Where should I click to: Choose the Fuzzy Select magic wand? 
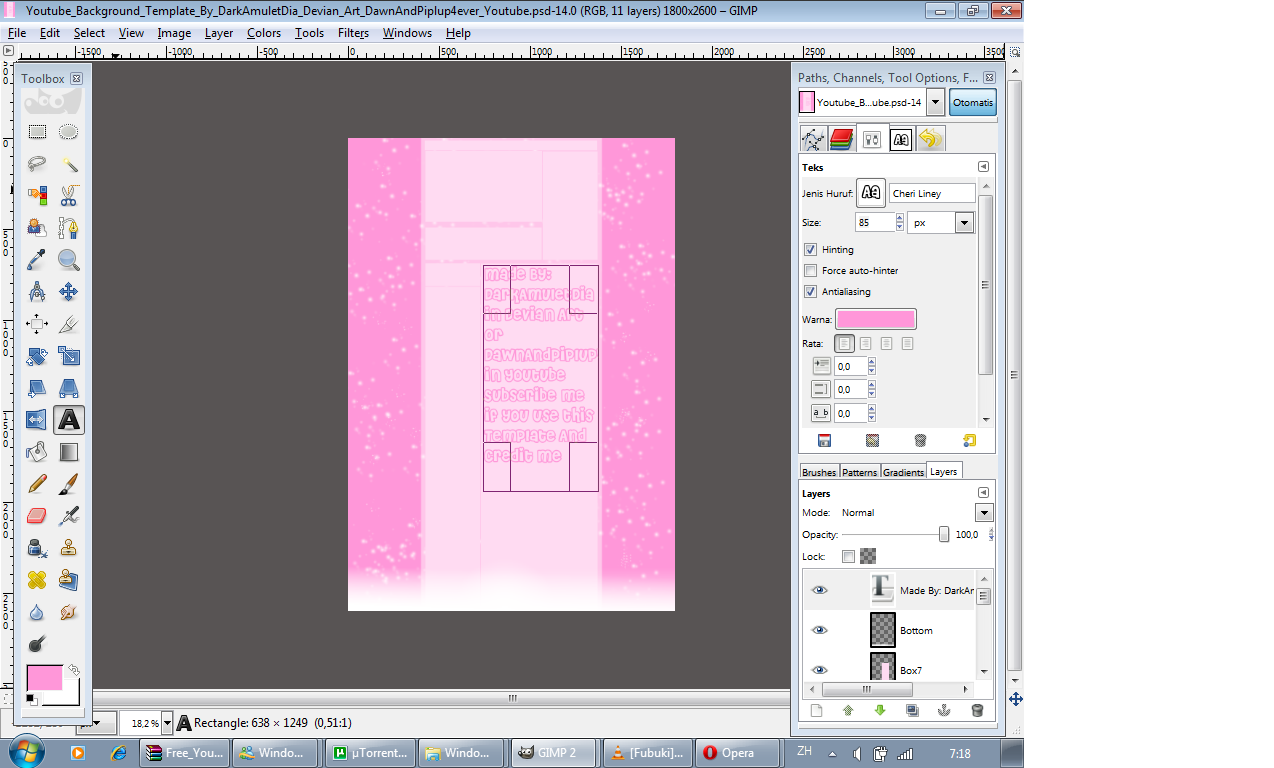coord(69,164)
